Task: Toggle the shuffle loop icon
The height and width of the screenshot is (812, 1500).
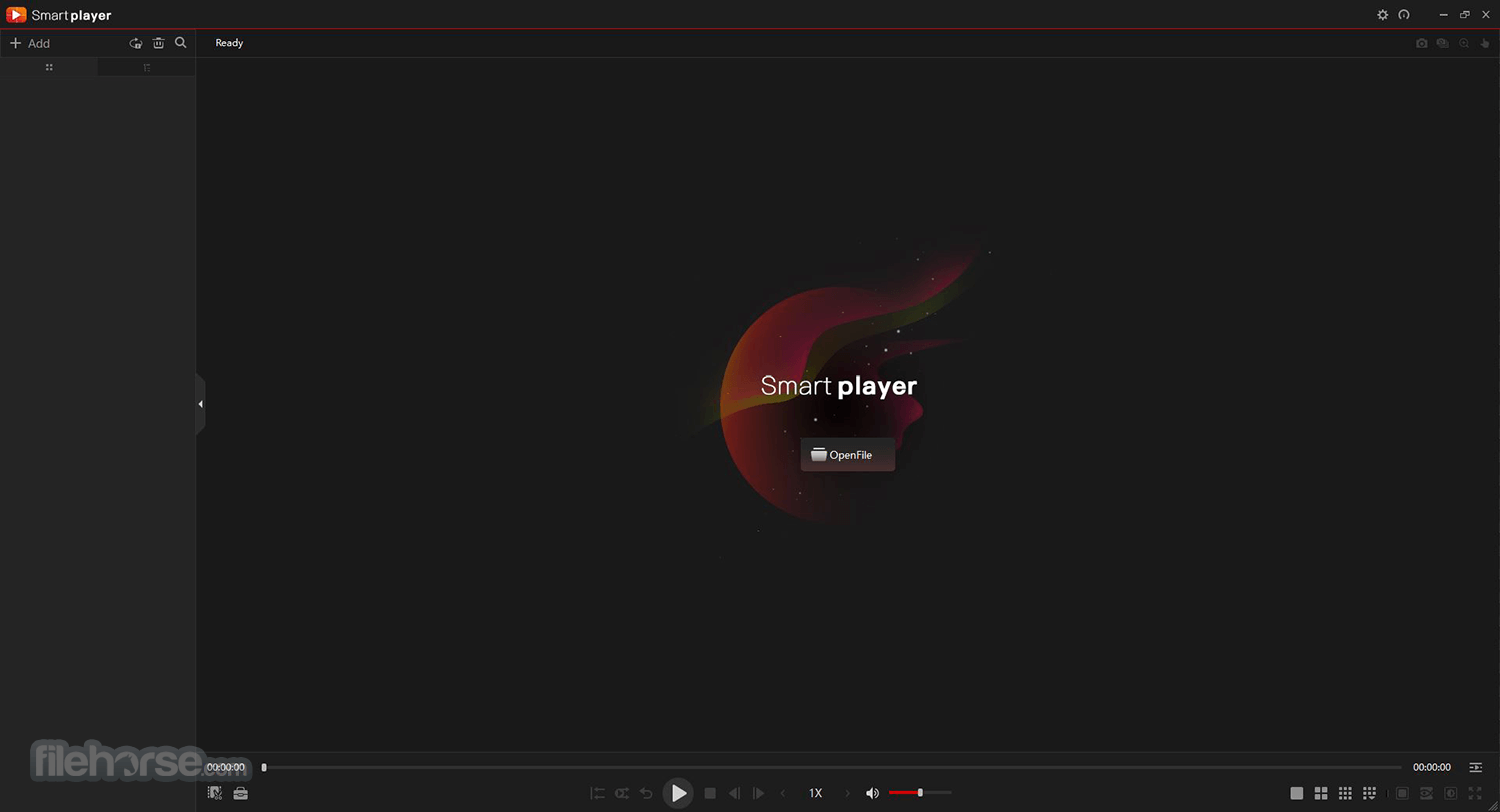Action: (x=622, y=793)
